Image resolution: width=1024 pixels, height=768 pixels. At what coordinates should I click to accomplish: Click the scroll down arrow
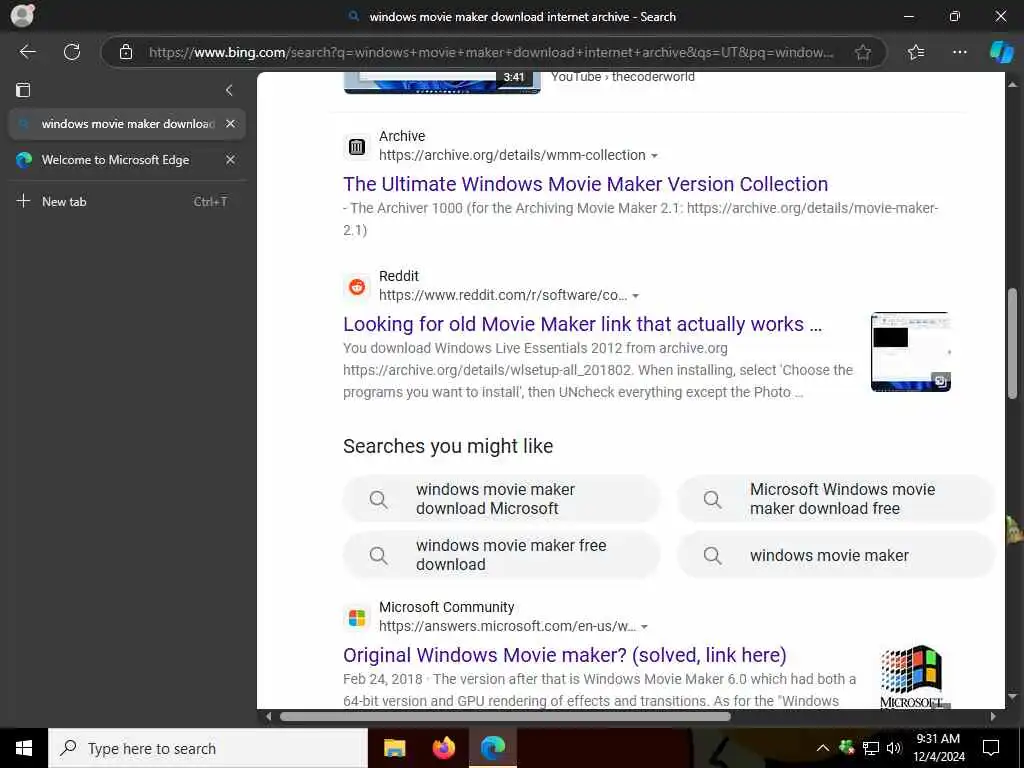click(1012, 697)
